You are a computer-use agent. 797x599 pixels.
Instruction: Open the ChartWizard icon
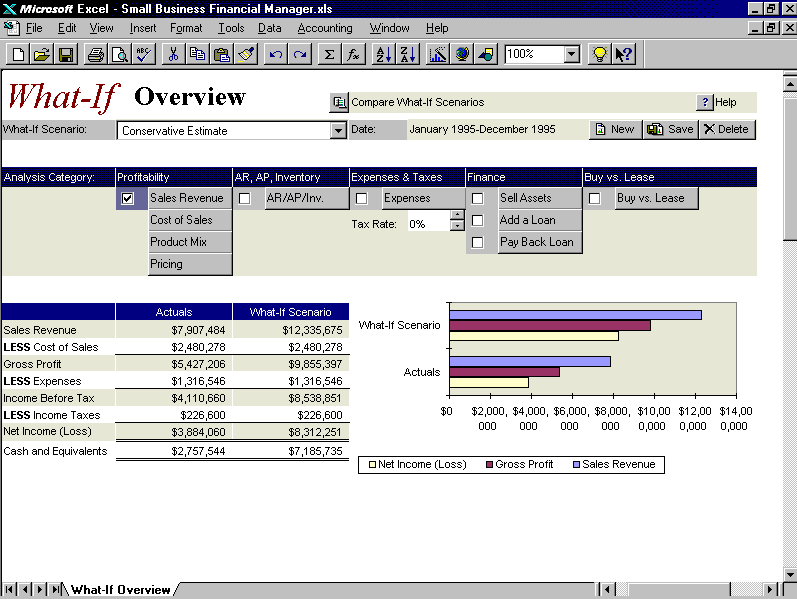(438, 54)
